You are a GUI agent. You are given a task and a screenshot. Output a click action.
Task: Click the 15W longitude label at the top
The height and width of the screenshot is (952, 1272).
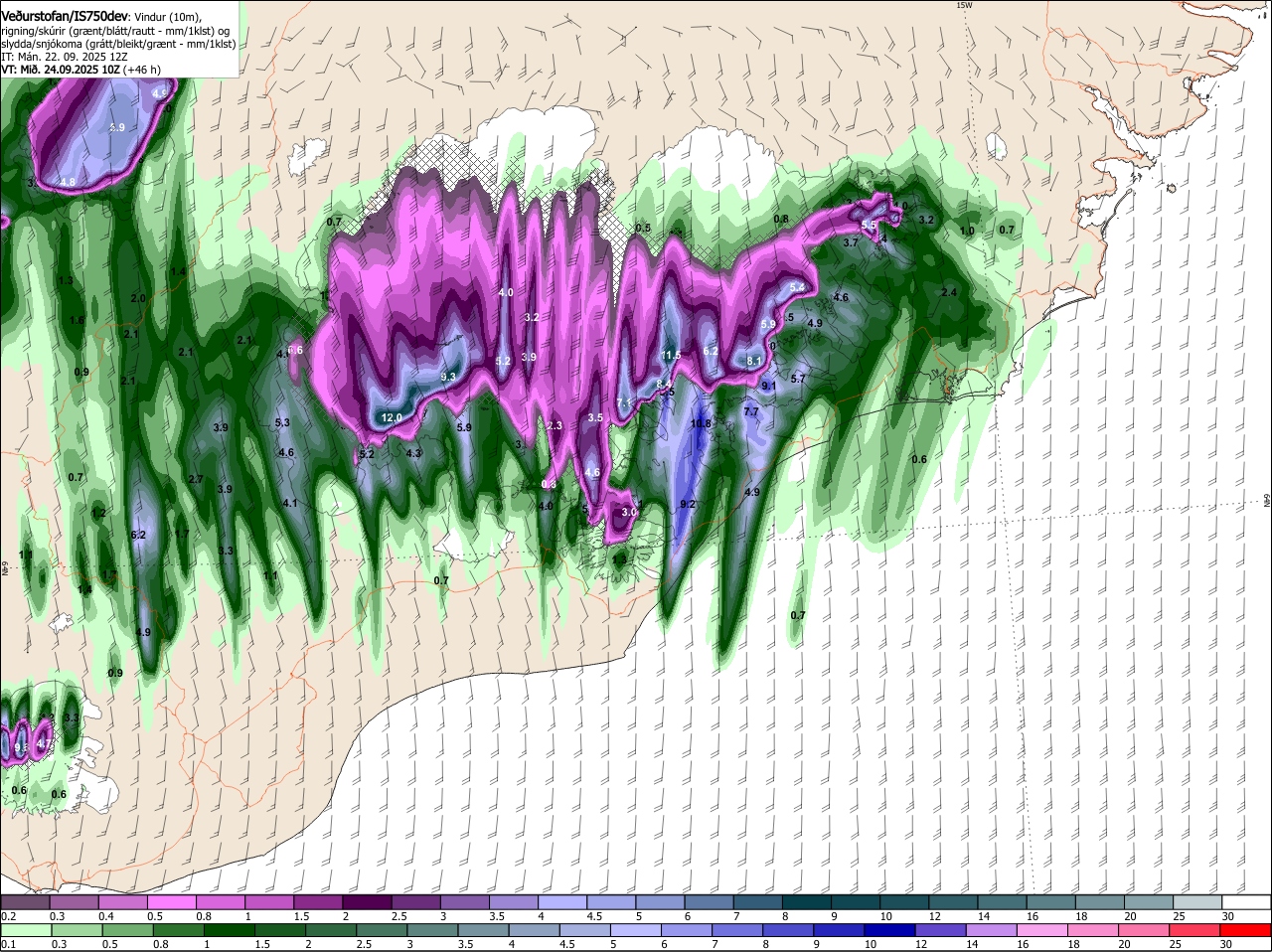click(963, 5)
